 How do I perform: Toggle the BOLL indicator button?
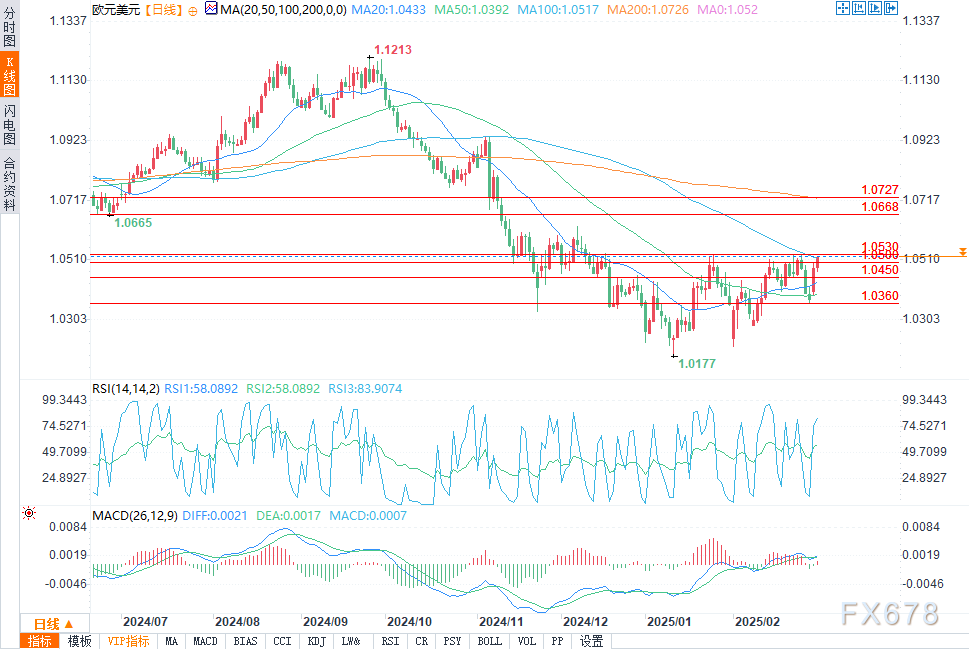click(489, 641)
